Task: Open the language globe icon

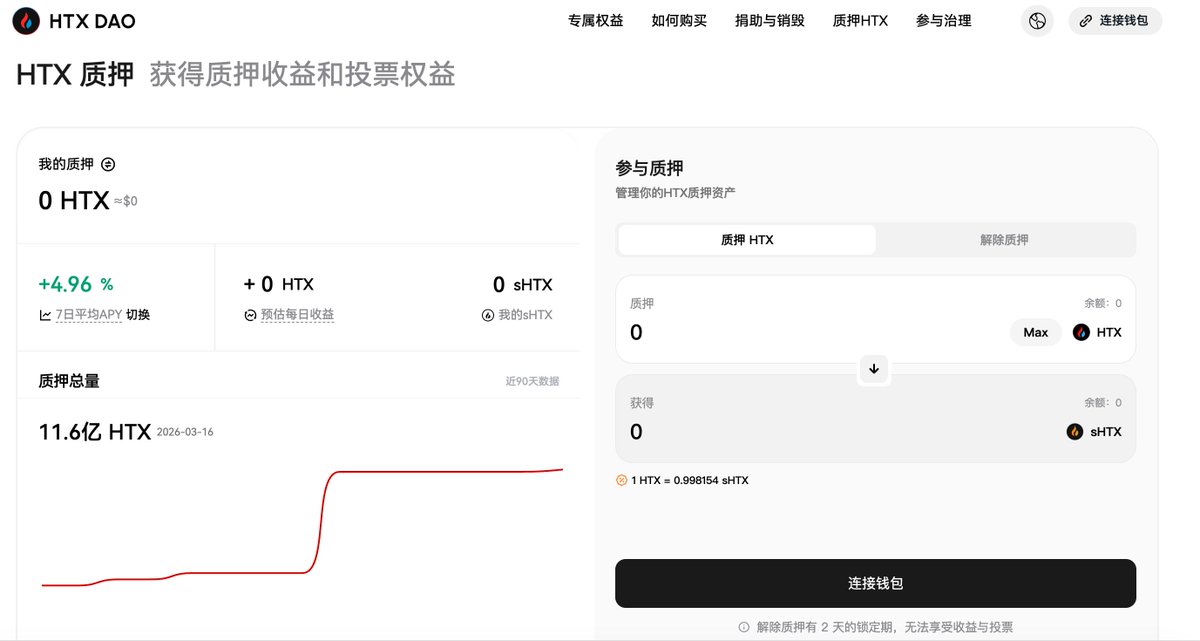Action: (x=1037, y=21)
